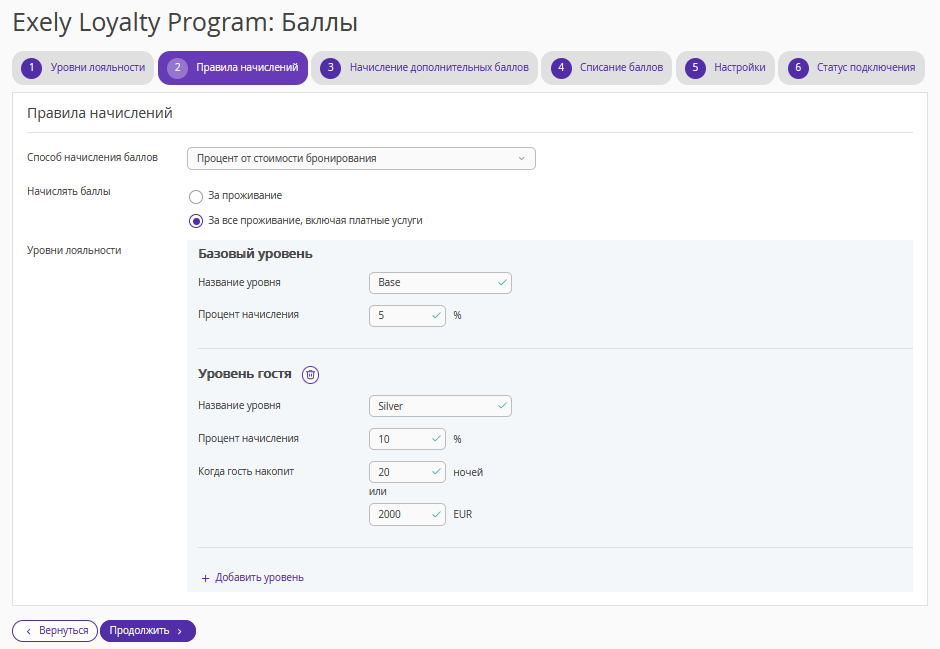Click the step 5 number circle

tap(695, 68)
